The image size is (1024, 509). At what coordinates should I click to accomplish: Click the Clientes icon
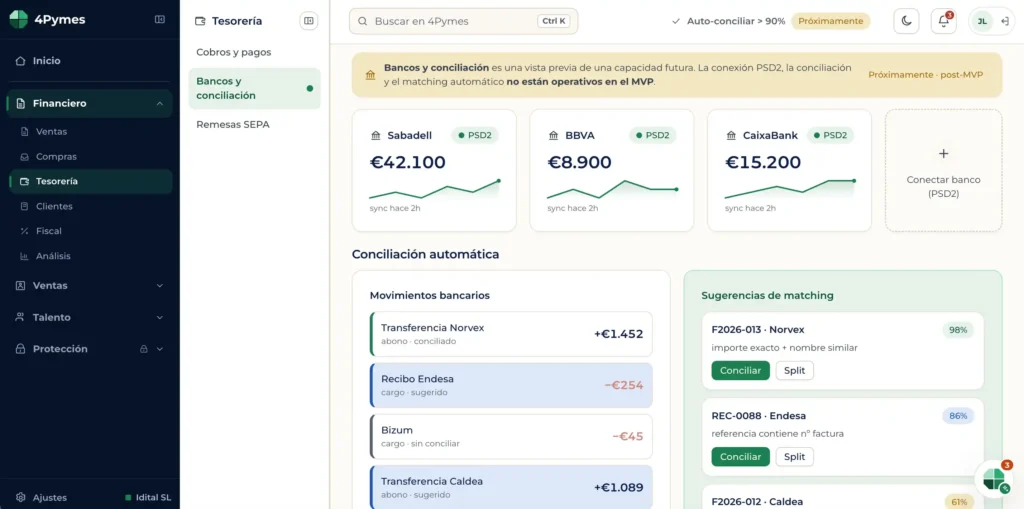point(25,206)
